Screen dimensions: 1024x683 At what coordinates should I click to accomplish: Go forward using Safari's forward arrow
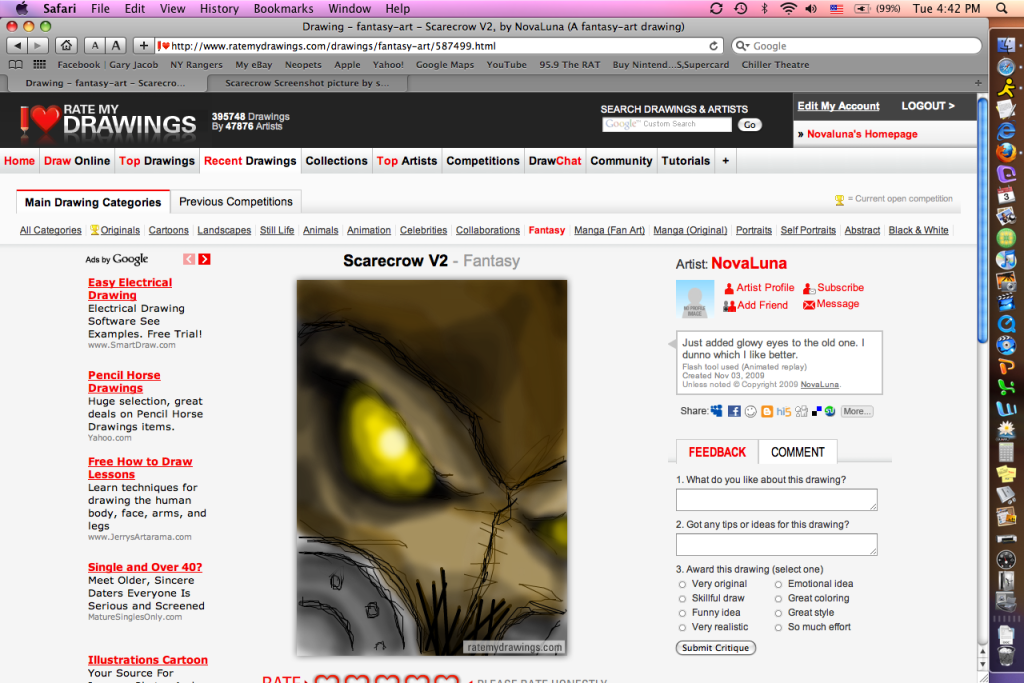38,46
